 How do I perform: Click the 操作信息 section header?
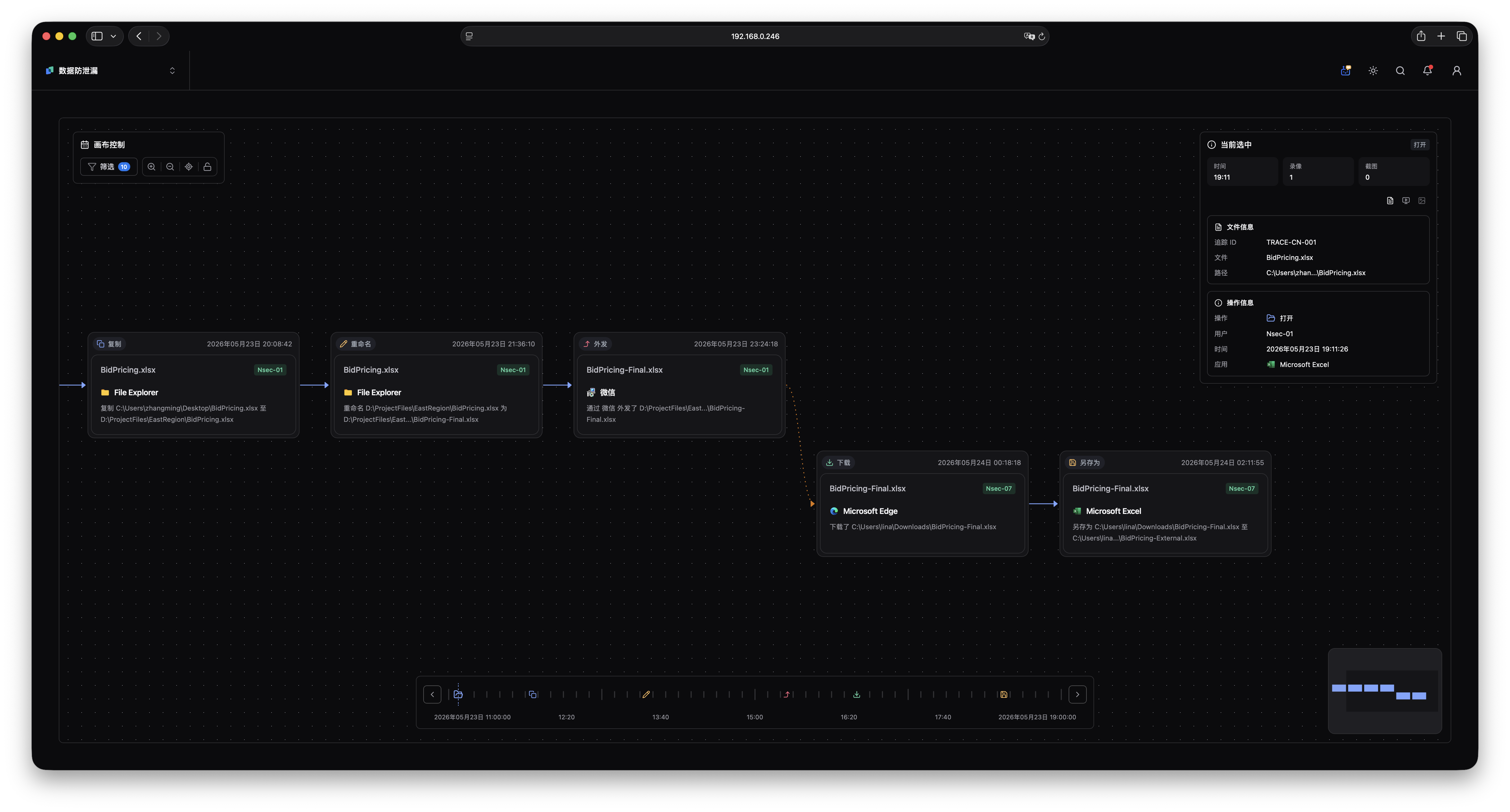pos(1240,303)
